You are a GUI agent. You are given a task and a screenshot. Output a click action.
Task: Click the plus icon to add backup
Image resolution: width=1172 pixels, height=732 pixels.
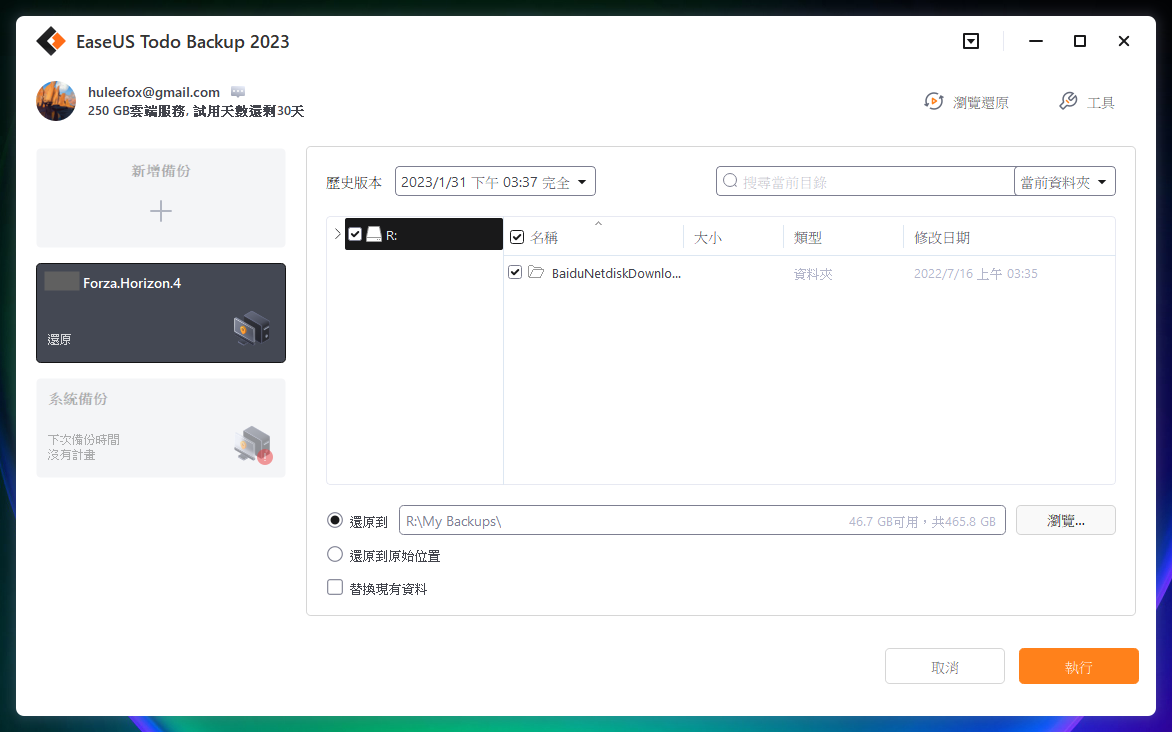pyautogui.click(x=161, y=211)
